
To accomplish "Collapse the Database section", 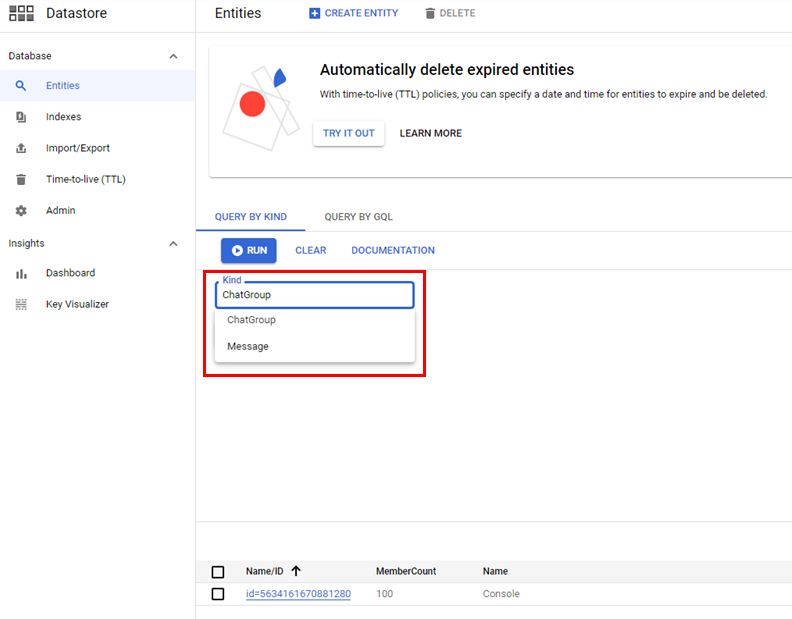I will point(173,56).
